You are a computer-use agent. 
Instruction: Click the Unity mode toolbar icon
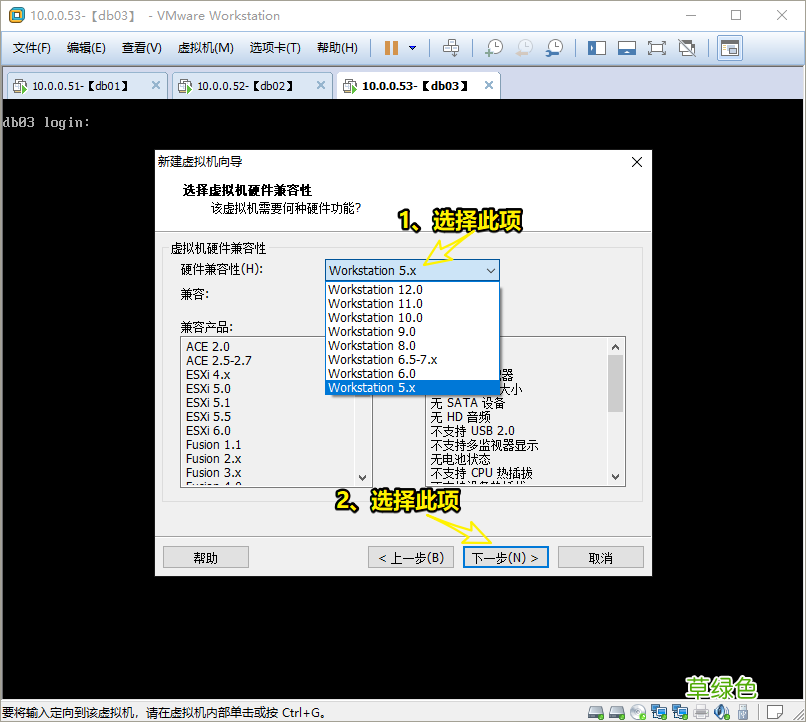[687, 48]
